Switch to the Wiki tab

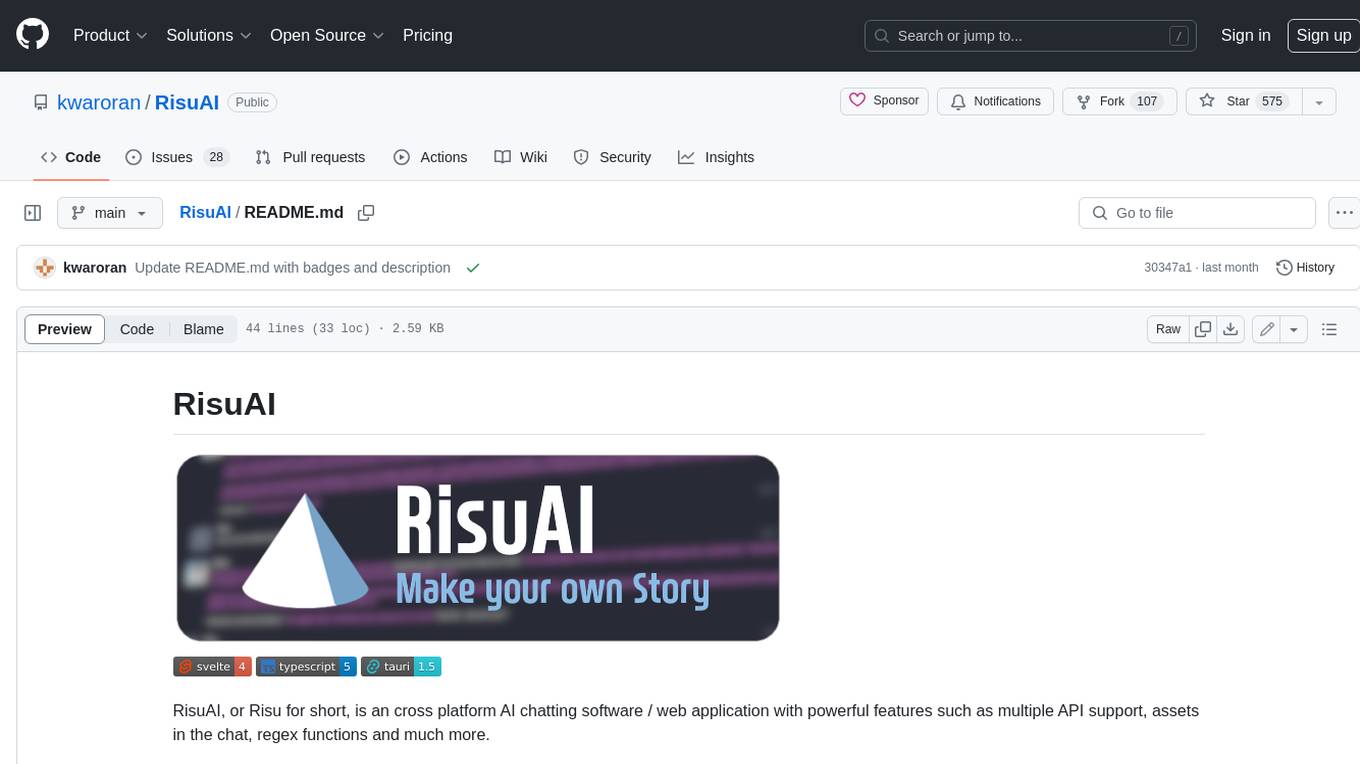(521, 157)
